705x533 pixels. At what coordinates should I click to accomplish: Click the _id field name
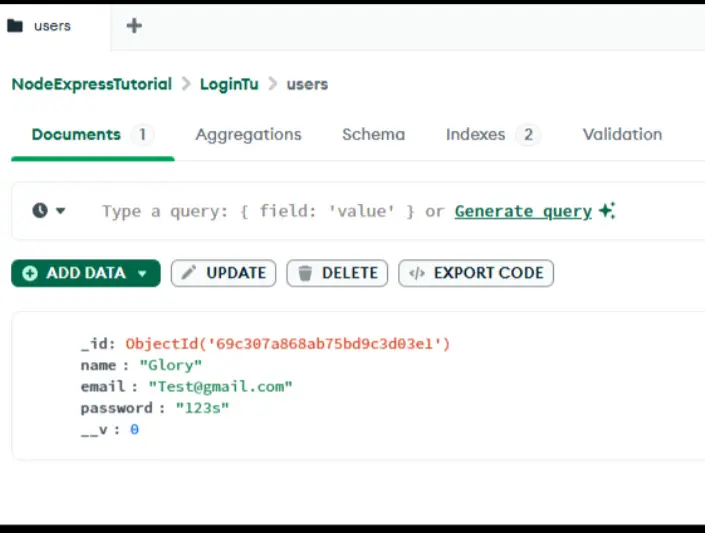click(x=95, y=344)
